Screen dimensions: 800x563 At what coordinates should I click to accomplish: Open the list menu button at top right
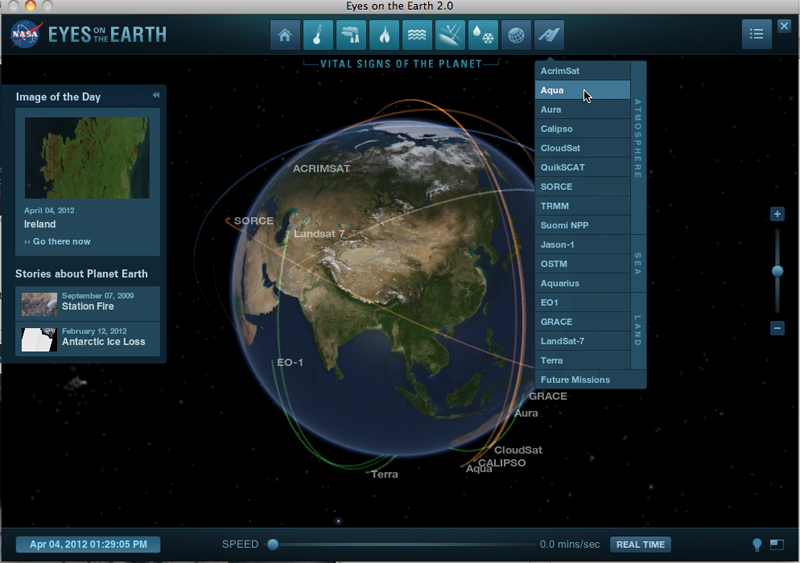[x=756, y=34]
